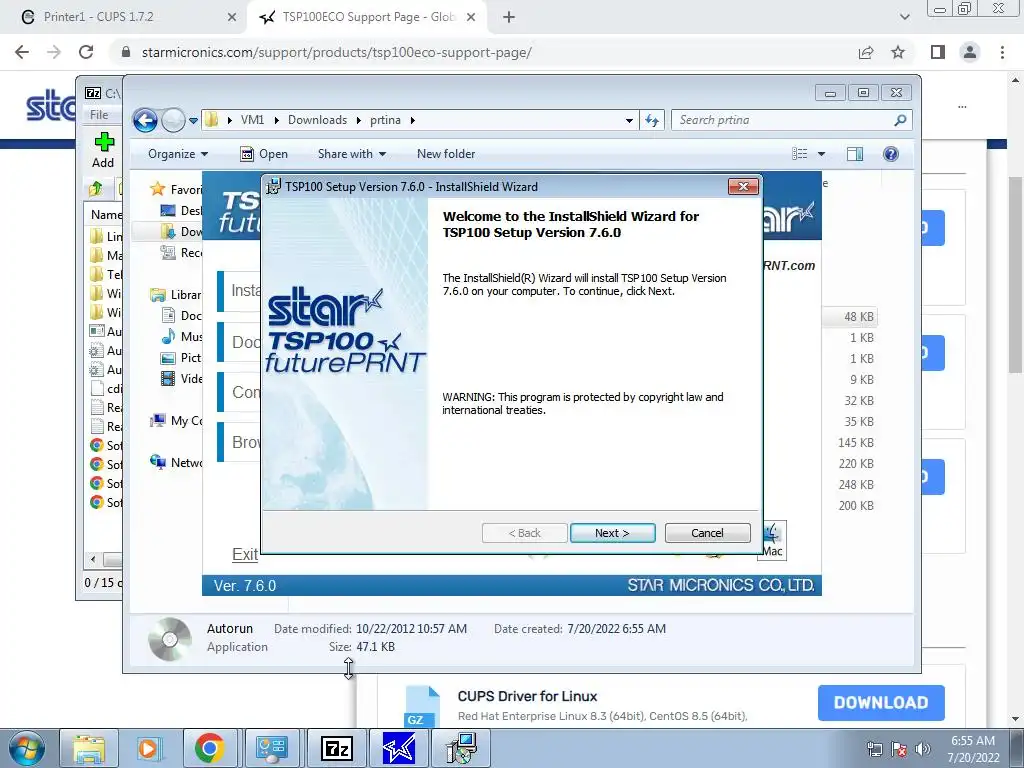Screen dimensions: 1024x768
Task: Click the 7-Zip up folder icon
Action: [x=95, y=189]
